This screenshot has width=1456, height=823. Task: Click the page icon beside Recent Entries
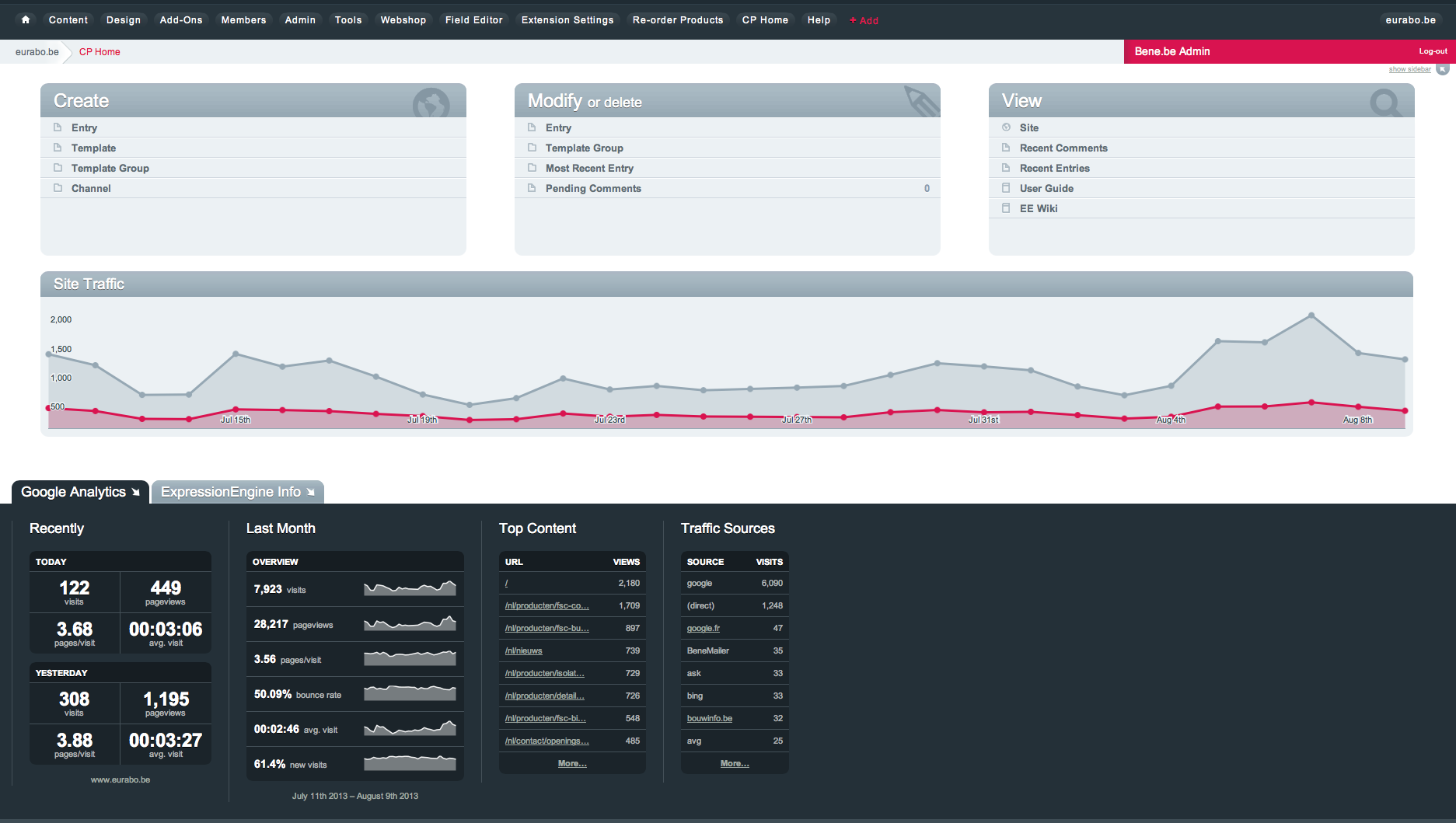(1006, 168)
